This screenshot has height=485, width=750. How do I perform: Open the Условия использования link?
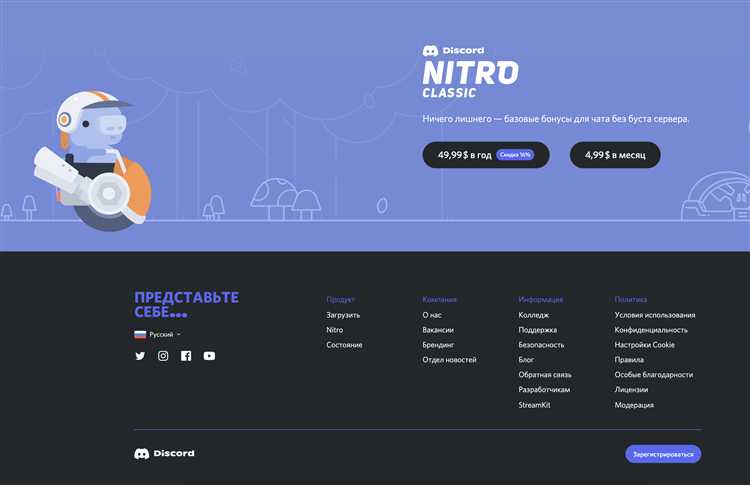[x=655, y=315]
